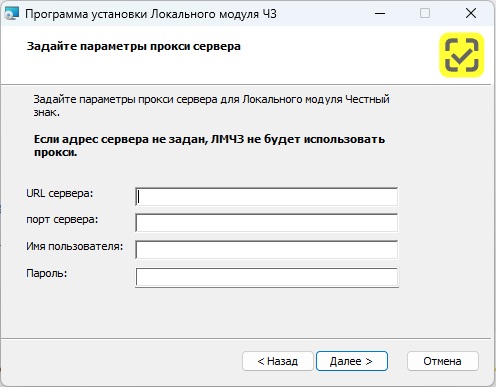The height and width of the screenshot is (387, 496).
Task: Click the window title 'Программа установки Локального модуля ЧЗ'
Action: 151,14
